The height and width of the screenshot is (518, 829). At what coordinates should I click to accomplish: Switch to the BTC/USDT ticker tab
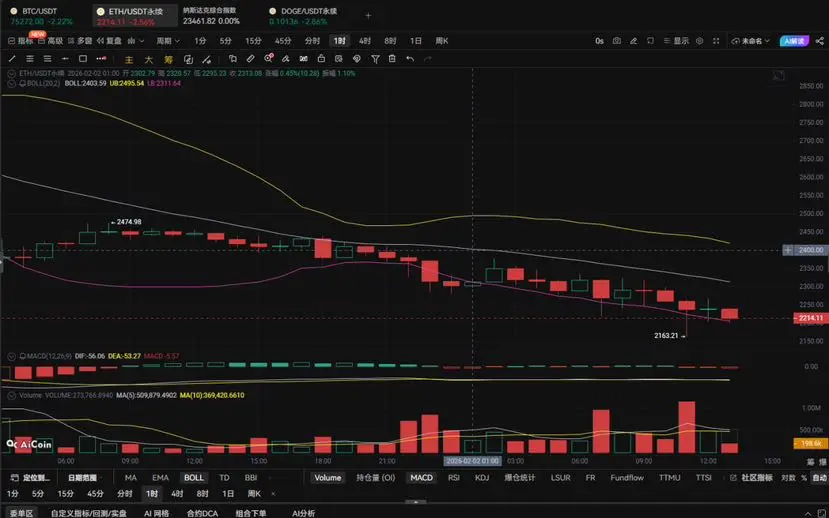point(41,16)
